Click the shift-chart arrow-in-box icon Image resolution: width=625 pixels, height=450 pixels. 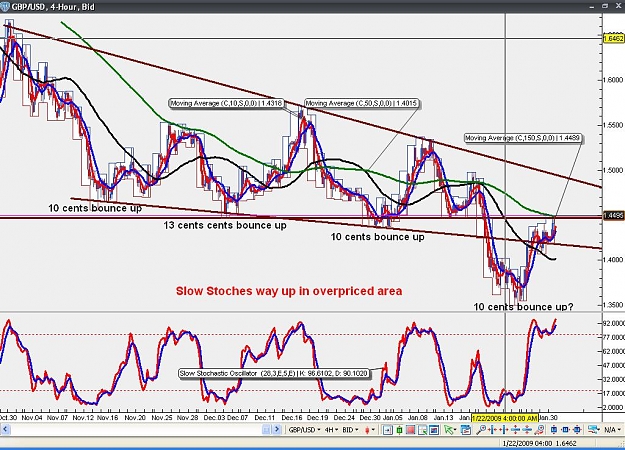[387, 430]
